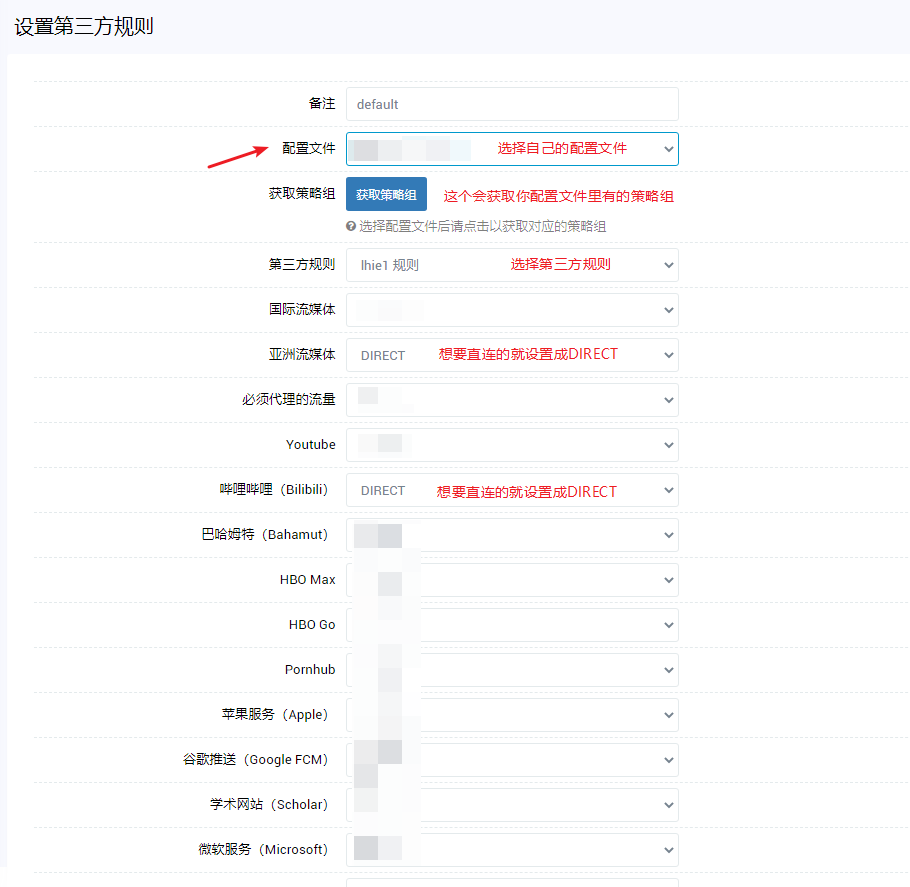Click the help icon beside the policy group hint
Screen dimensions: 910x887
(x=351, y=227)
